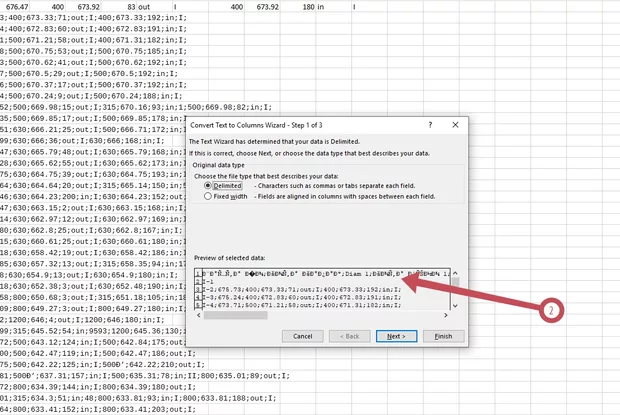The height and width of the screenshot is (415, 620).
Task: Select cell containing 676.47 in top row
Action: tap(17, 7)
